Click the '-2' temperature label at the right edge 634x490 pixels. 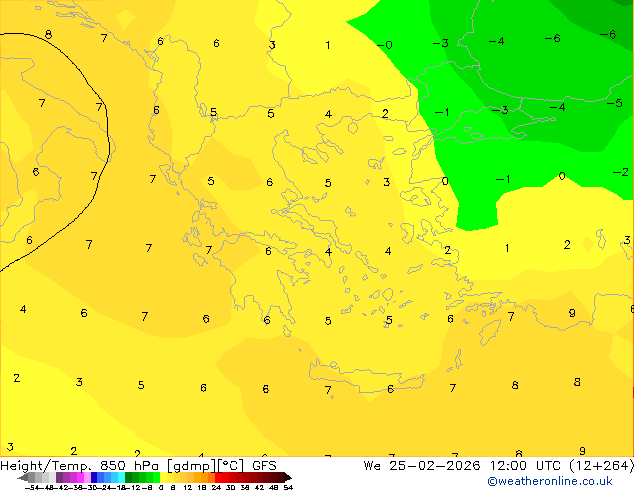pos(621,172)
